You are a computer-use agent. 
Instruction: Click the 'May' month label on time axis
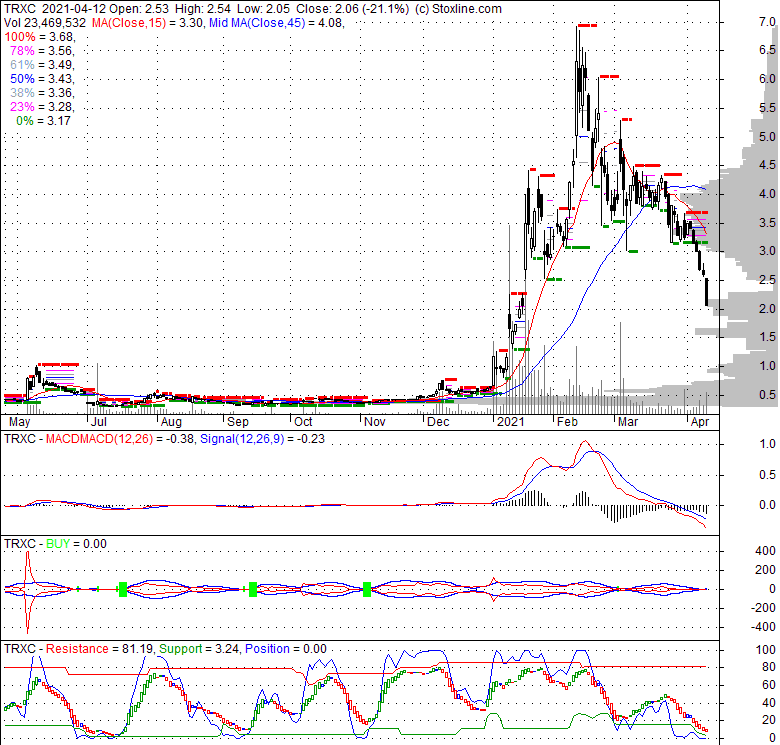coord(20,422)
